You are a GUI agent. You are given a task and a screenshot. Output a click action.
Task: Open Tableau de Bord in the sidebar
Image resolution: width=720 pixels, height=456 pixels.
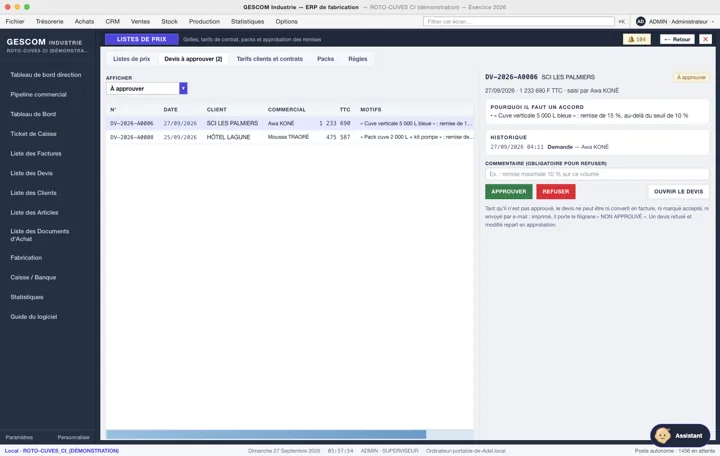33,114
